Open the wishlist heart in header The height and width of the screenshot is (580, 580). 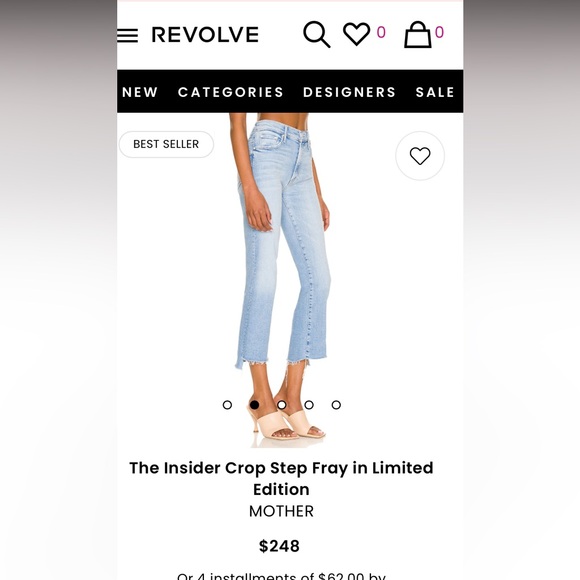[x=357, y=34]
